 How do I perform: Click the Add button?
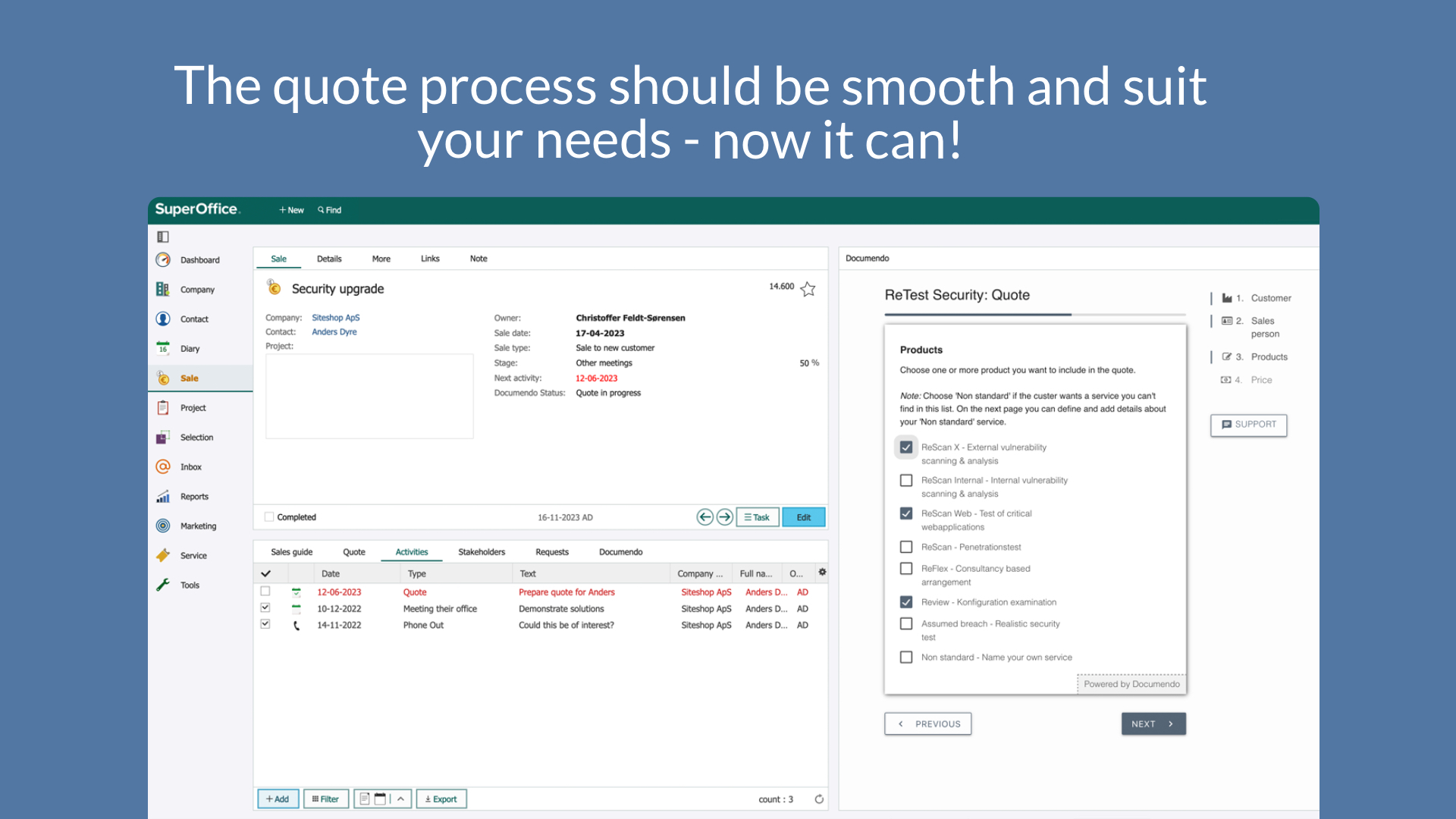278,799
